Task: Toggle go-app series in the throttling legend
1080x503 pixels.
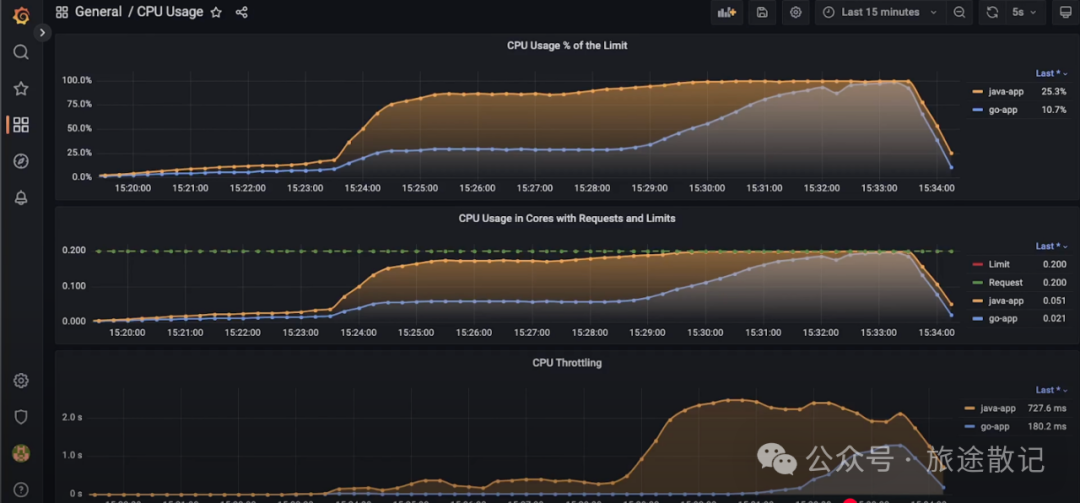Action: (995, 427)
